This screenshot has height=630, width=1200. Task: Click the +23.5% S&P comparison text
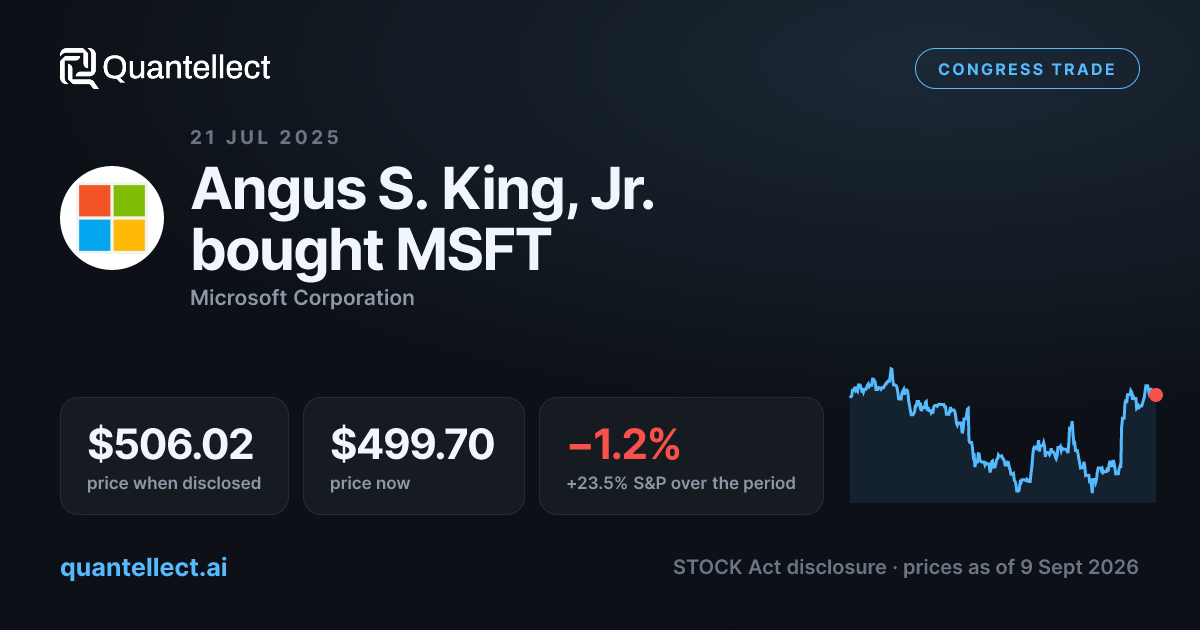pyautogui.click(x=681, y=483)
